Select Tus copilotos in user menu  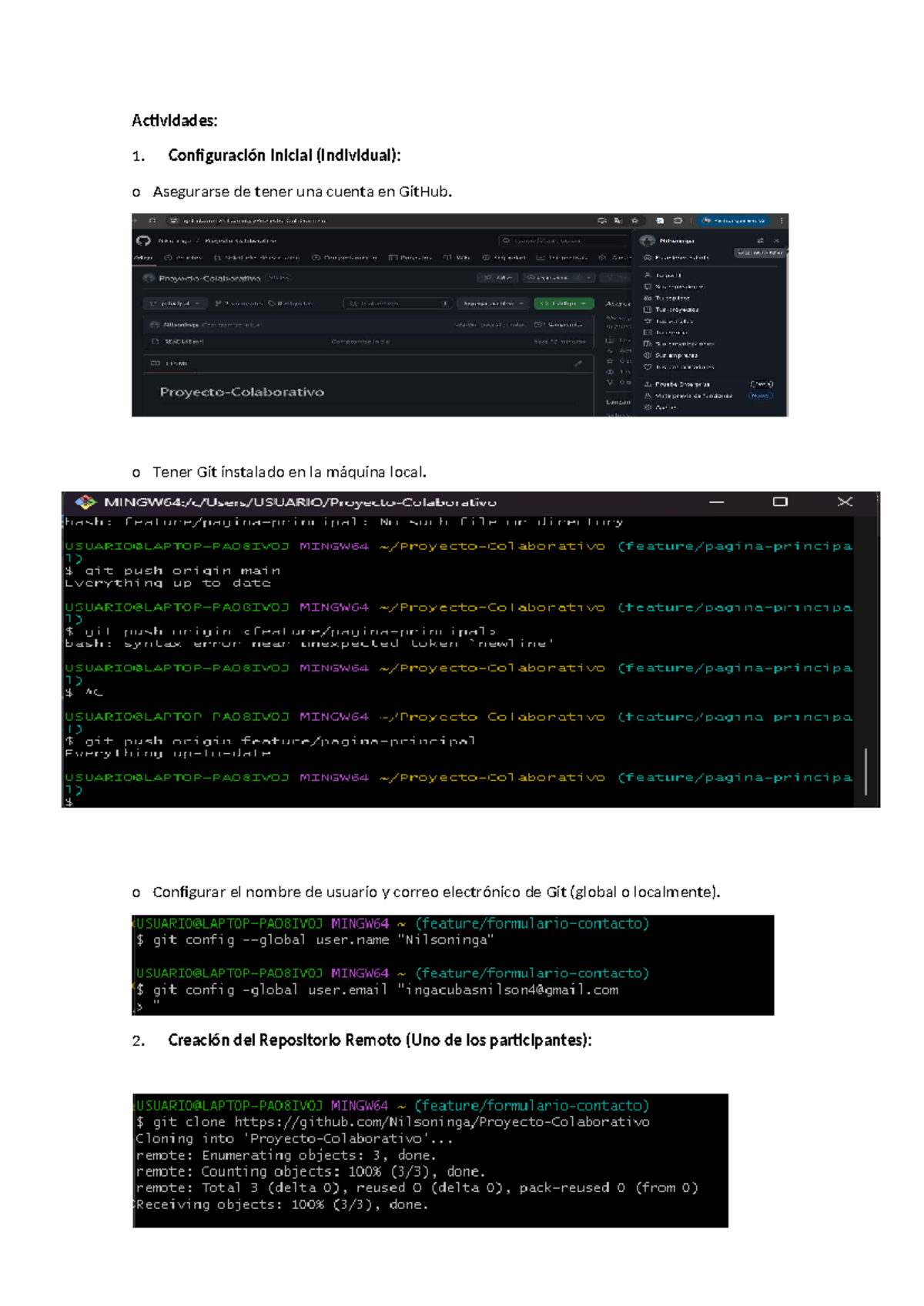[668, 298]
